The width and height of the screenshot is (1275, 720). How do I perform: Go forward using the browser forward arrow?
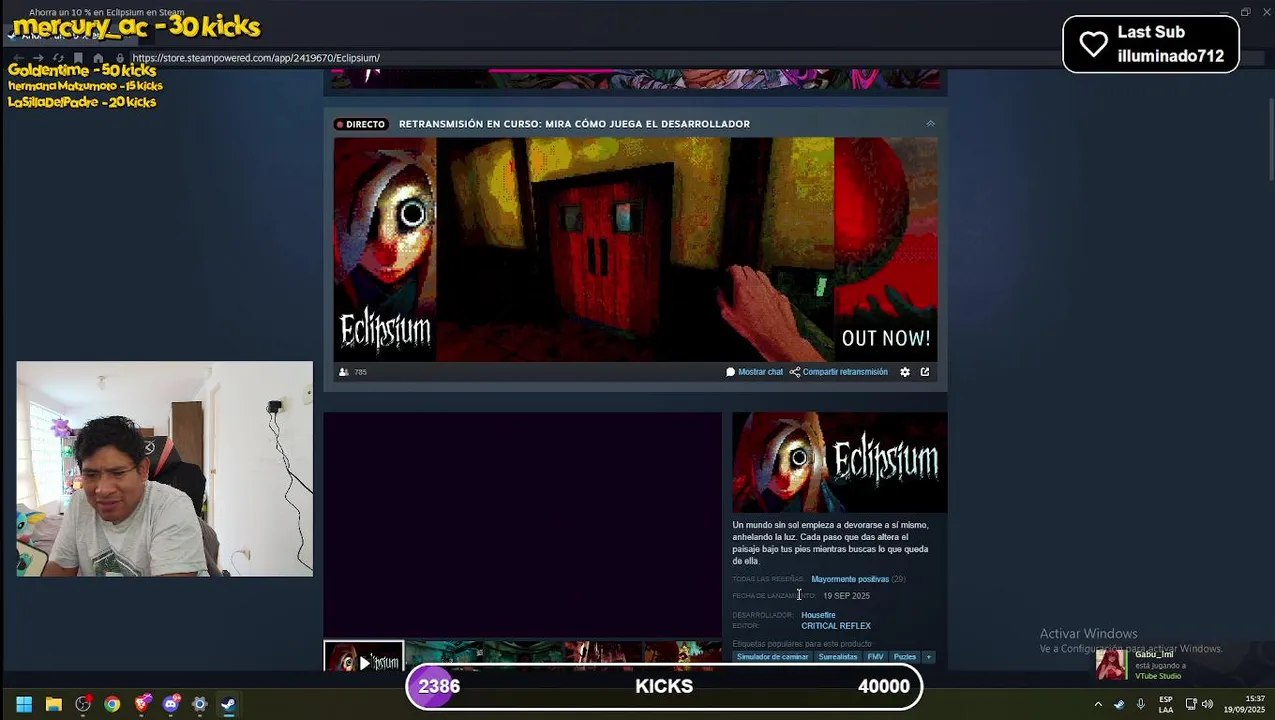[38, 58]
